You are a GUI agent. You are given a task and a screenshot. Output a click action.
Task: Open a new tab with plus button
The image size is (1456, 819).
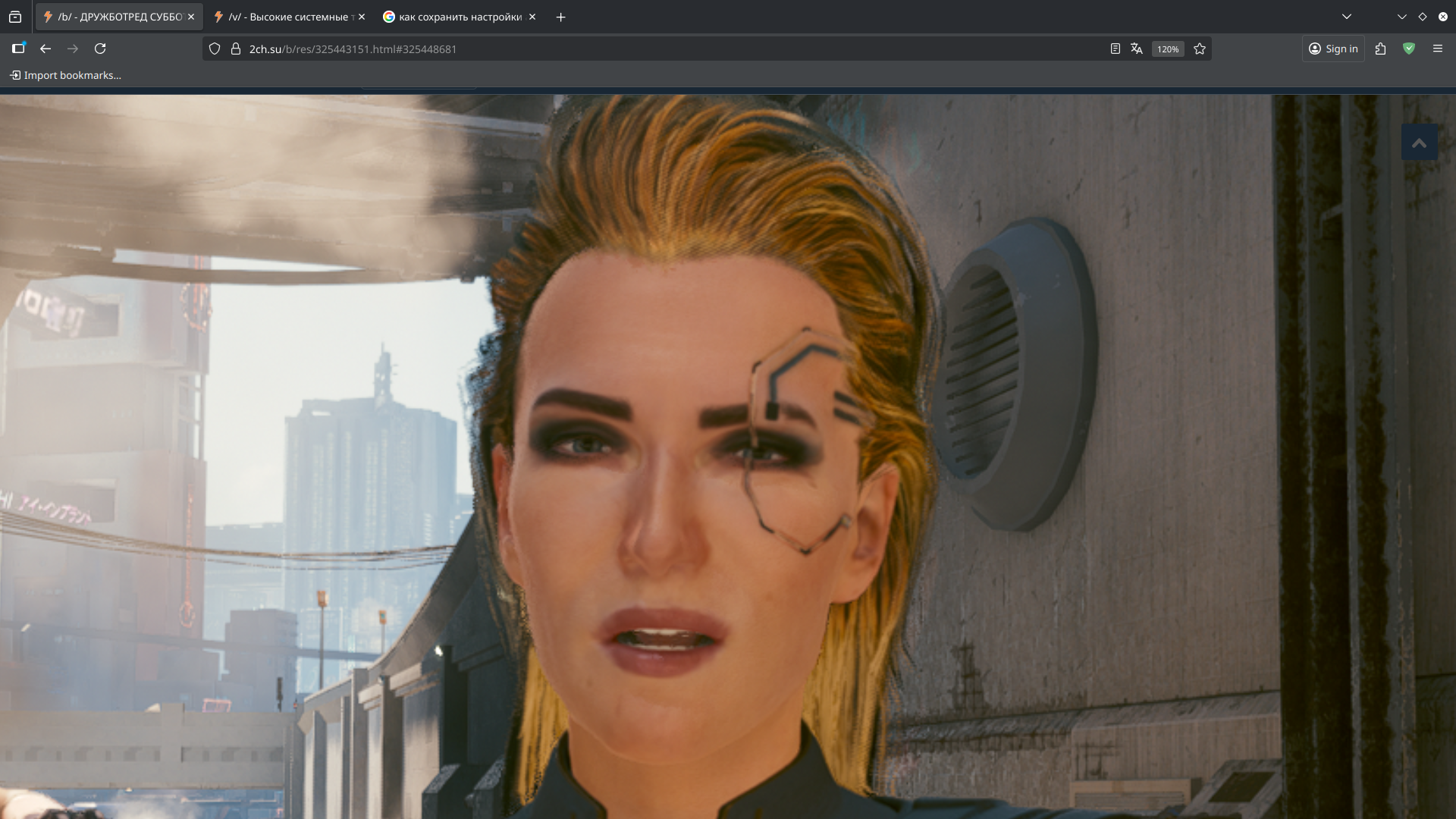[x=560, y=17]
